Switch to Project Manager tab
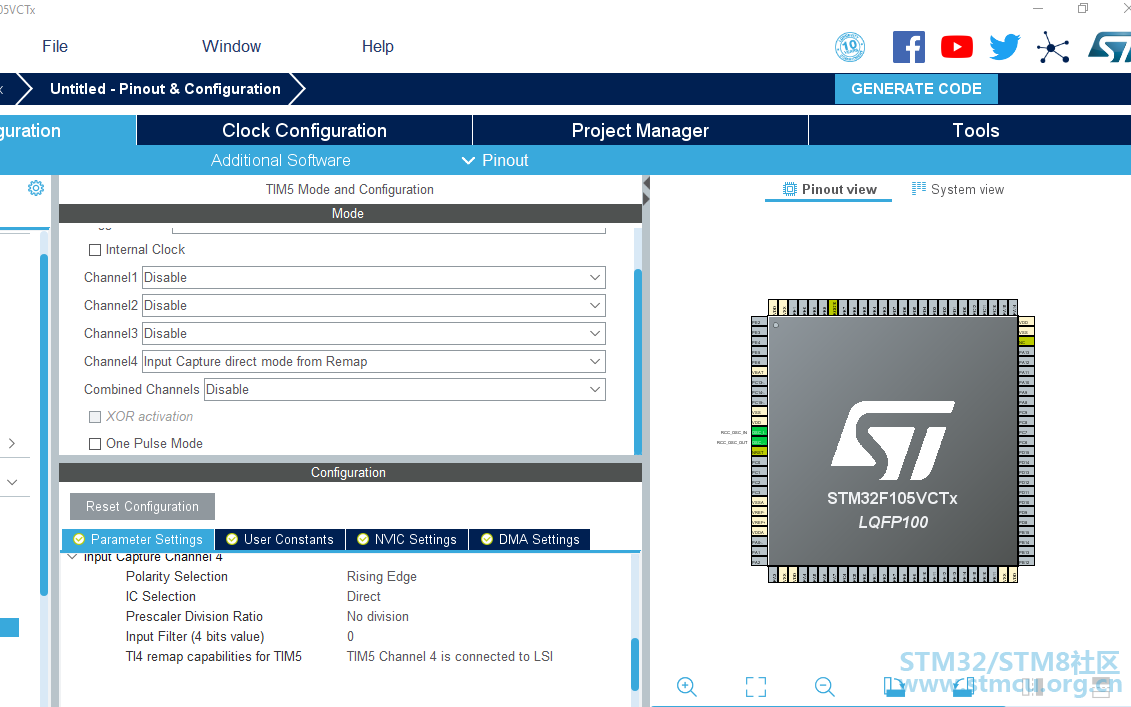The image size is (1131, 707). coord(641,131)
